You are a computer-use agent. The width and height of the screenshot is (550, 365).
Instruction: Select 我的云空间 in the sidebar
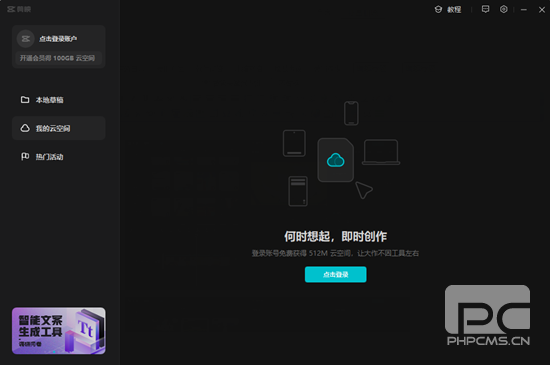[x=59, y=128]
